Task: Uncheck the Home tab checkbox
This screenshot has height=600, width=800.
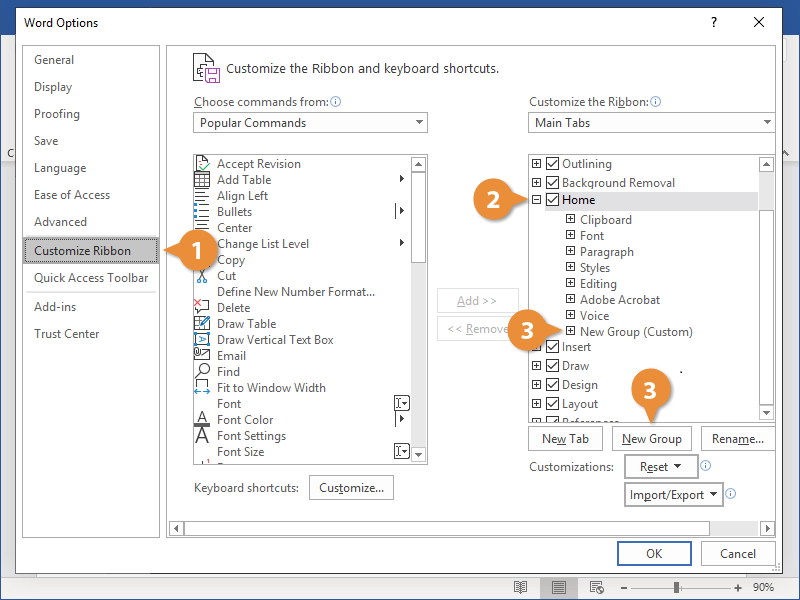Action: click(552, 199)
